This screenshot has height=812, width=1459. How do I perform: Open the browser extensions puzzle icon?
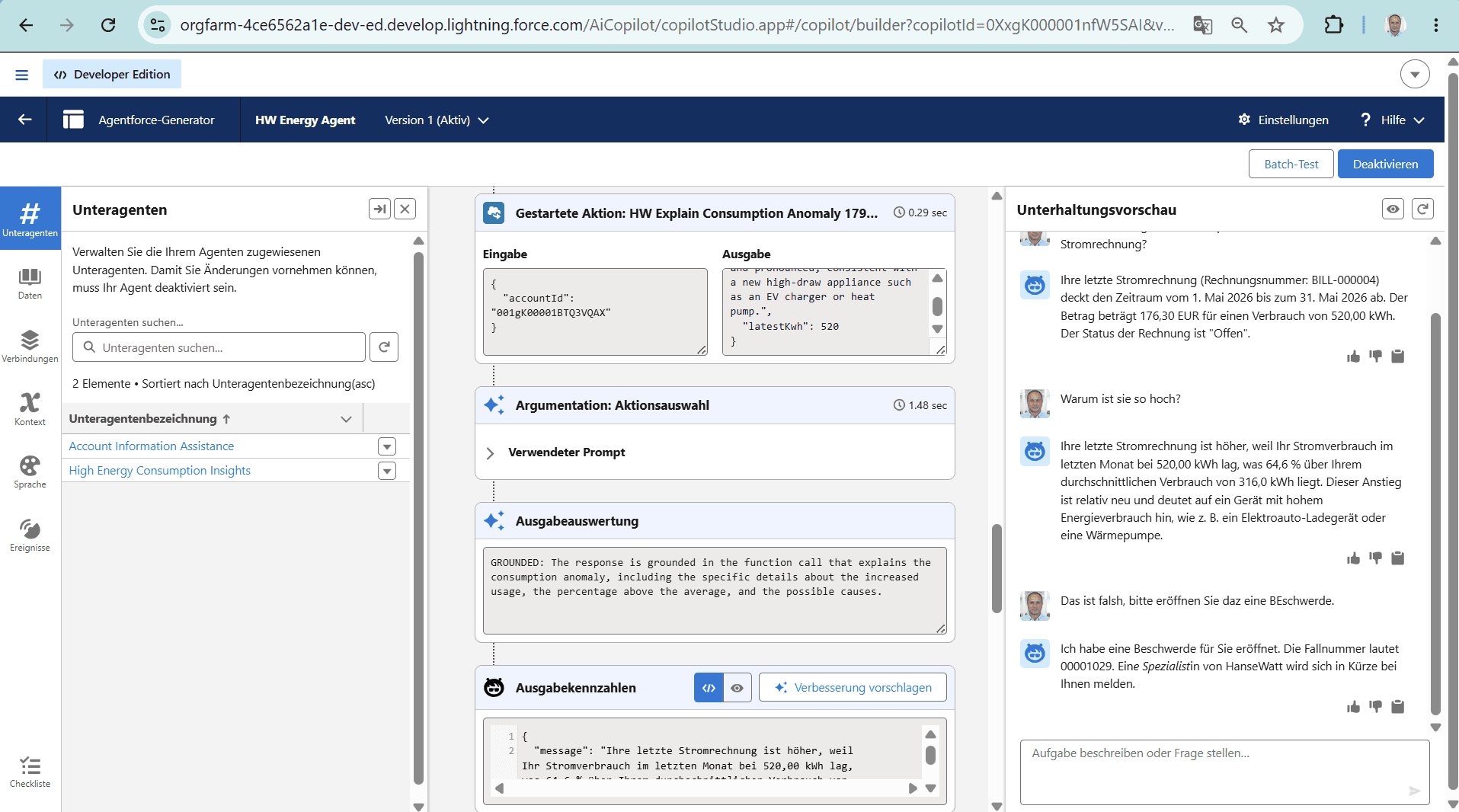1334,25
